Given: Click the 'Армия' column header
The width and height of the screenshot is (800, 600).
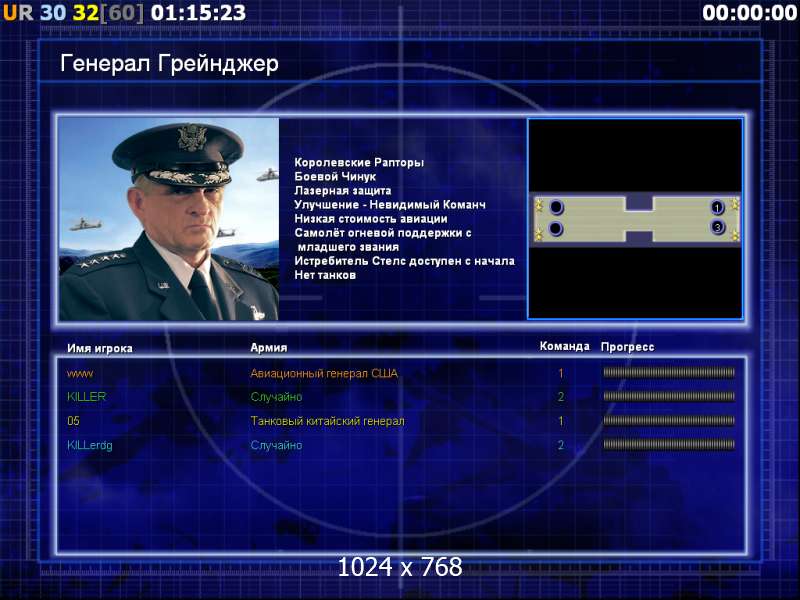Looking at the screenshot, I should click(x=268, y=348).
